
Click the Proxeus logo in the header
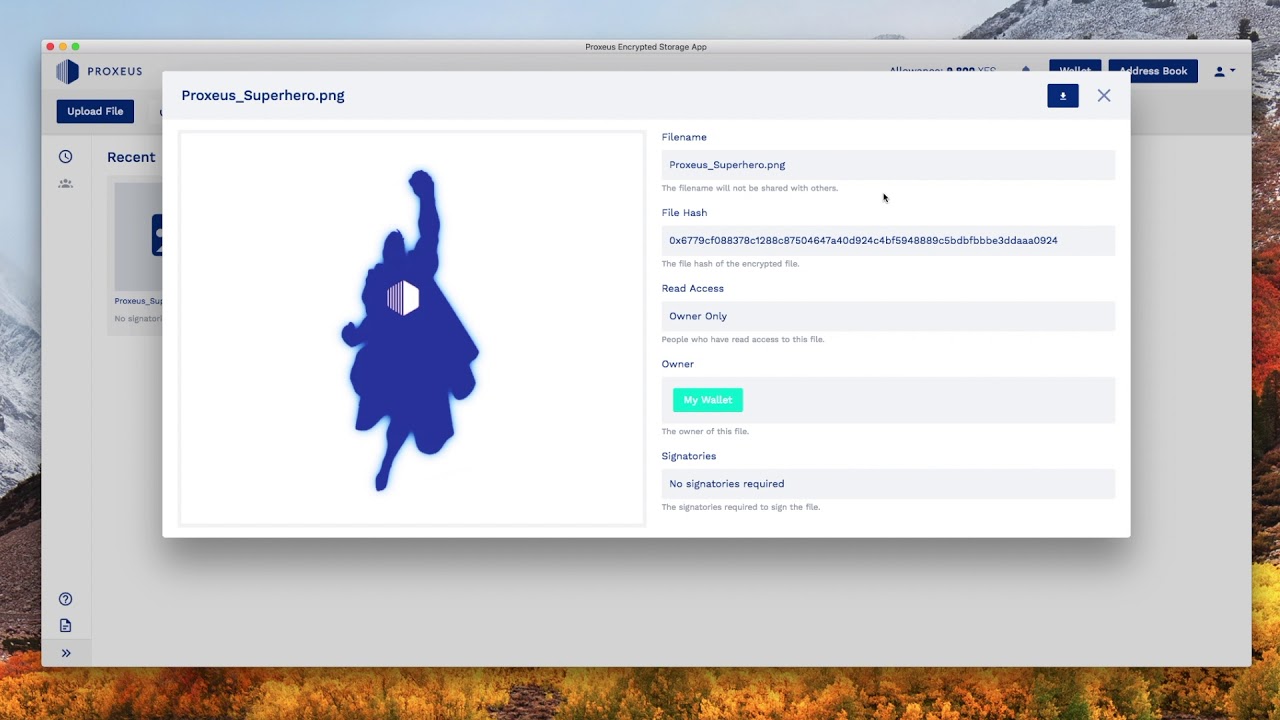(x=99, y=71)
